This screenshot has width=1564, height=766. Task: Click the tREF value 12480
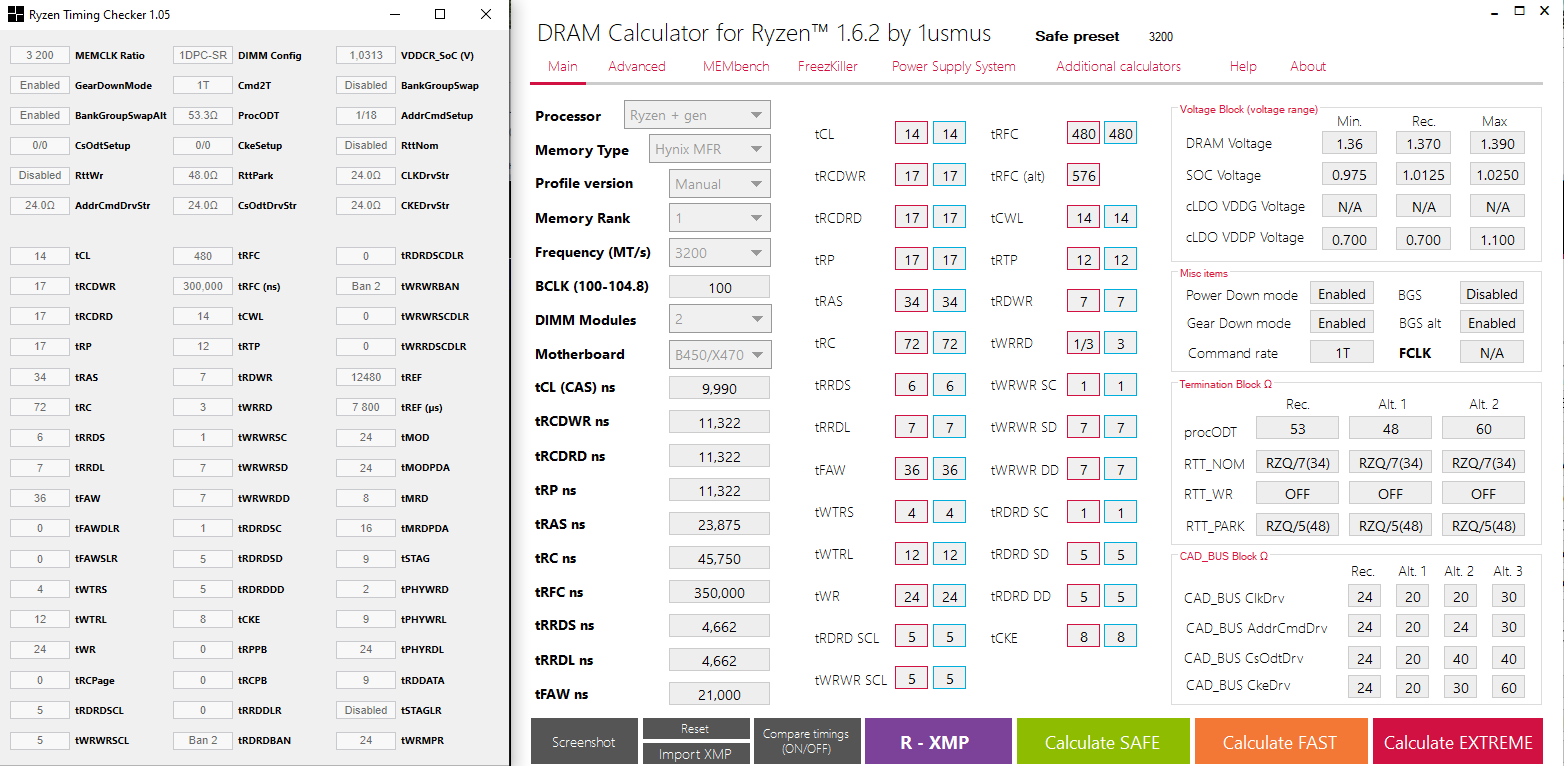pyautogui.click(x=366, y=377)
